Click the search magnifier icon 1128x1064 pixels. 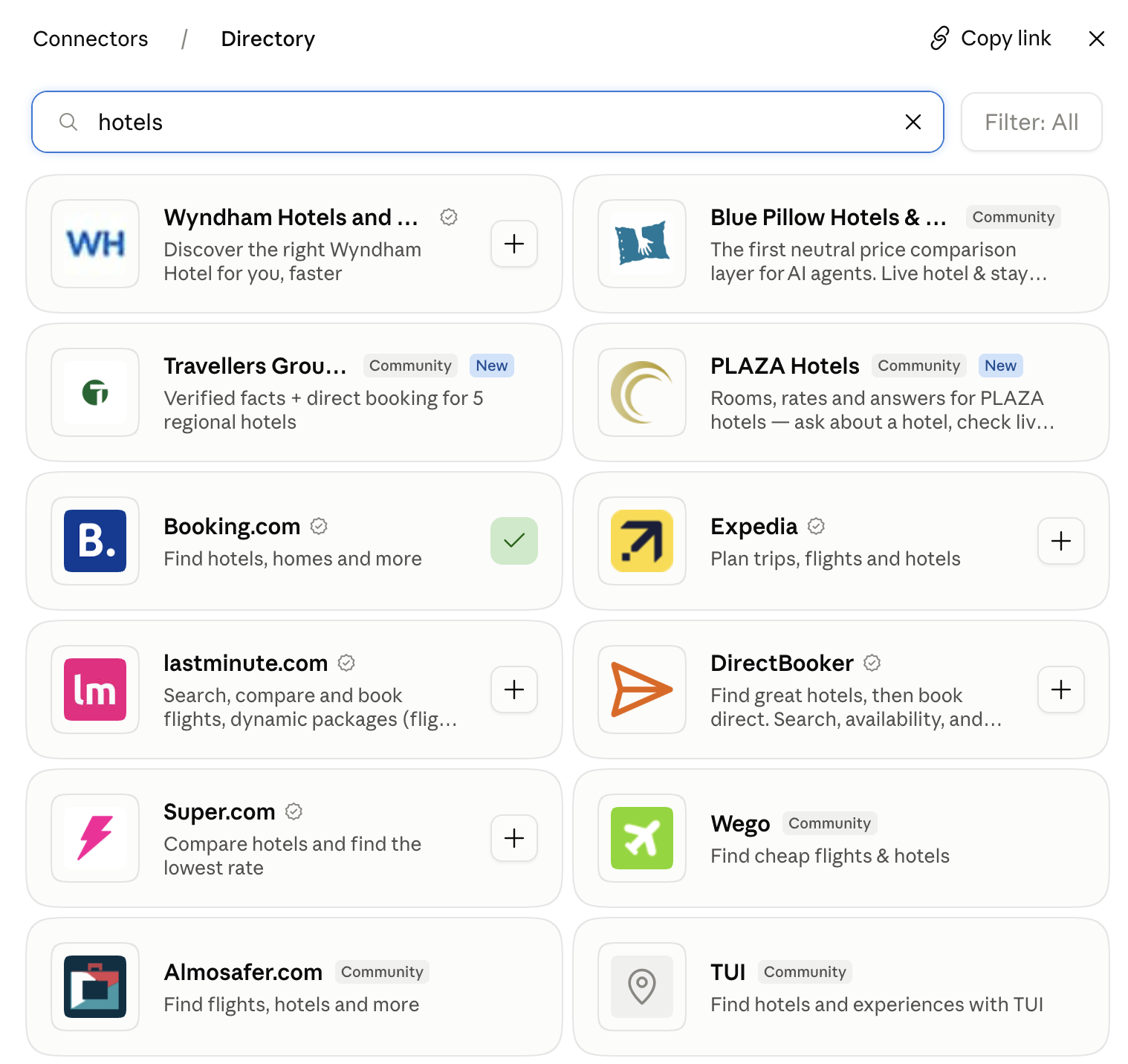coord(68,122)
